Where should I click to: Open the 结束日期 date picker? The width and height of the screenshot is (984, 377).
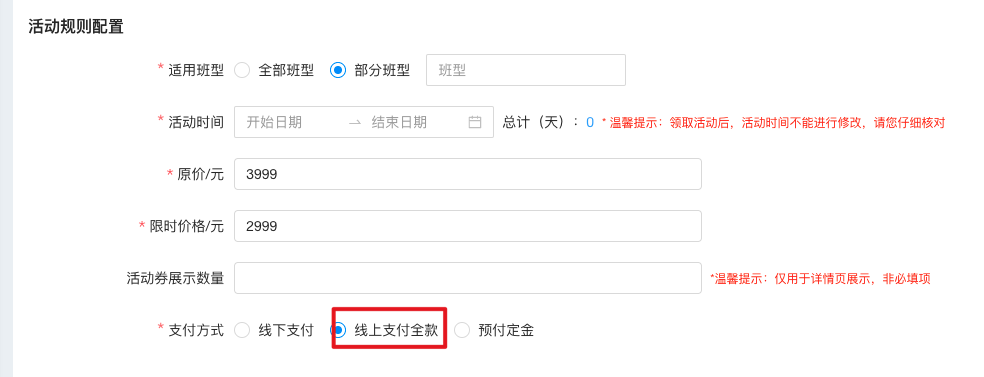(x=399, y=122)
